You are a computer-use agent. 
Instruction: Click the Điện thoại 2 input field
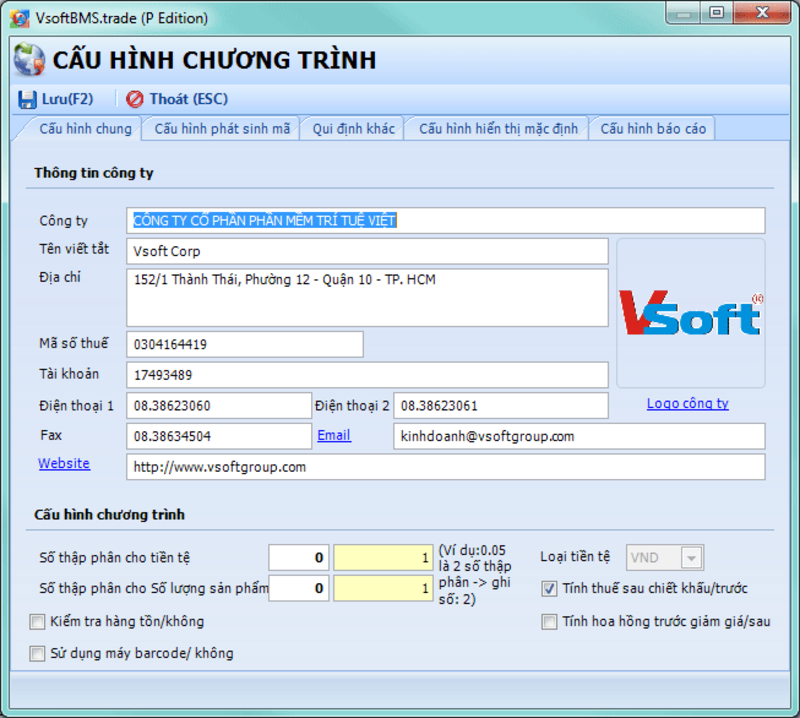[x=500, y=406]
